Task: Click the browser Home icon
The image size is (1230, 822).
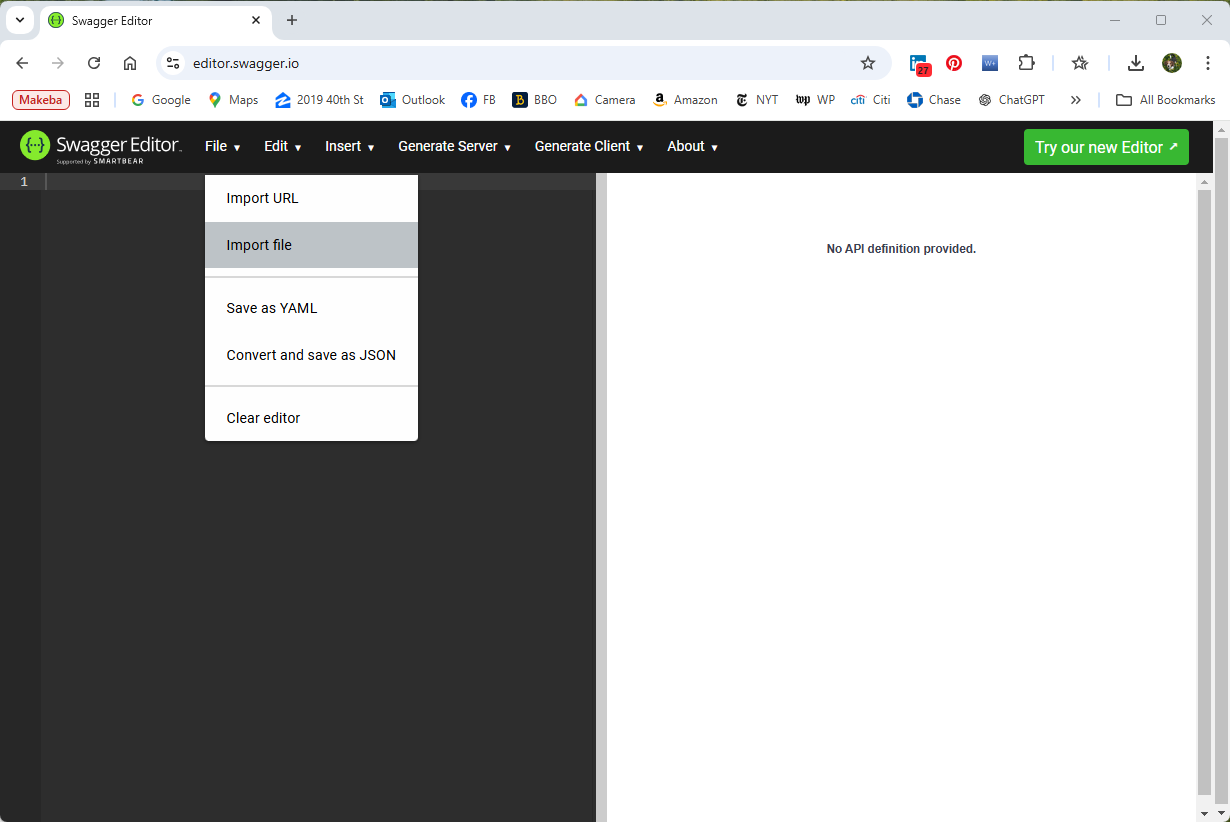Action: [x=130, y=62]
